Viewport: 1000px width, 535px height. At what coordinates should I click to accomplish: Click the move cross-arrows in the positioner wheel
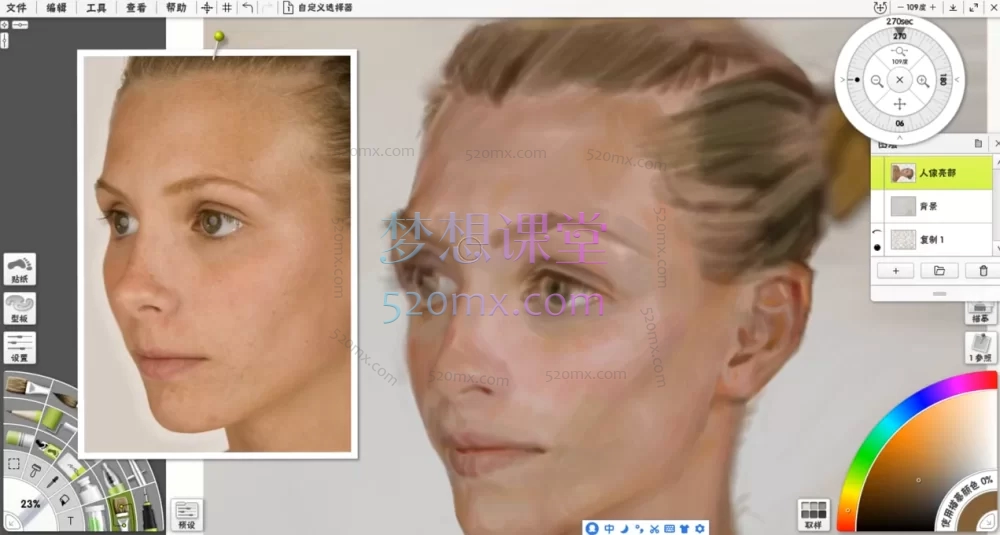[900, 104]
